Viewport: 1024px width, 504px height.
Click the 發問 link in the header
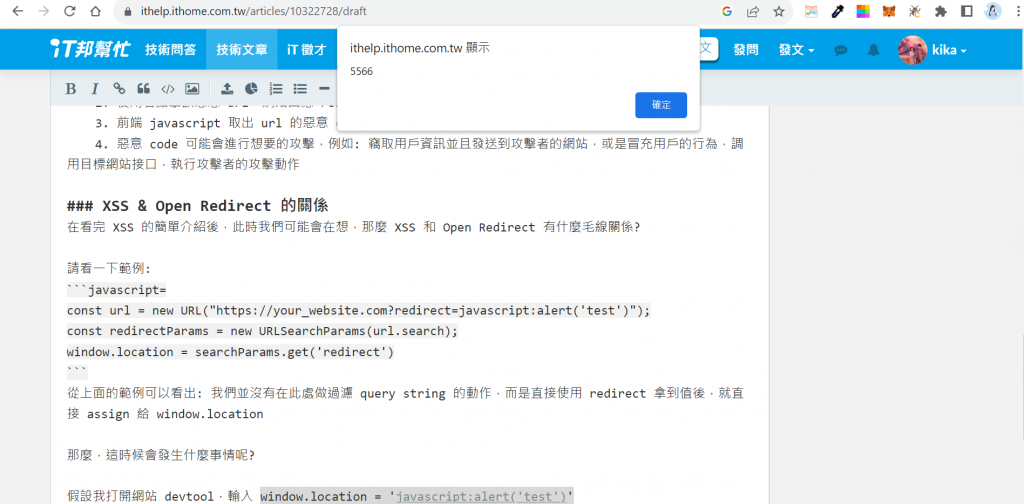(x=746, y=50)
